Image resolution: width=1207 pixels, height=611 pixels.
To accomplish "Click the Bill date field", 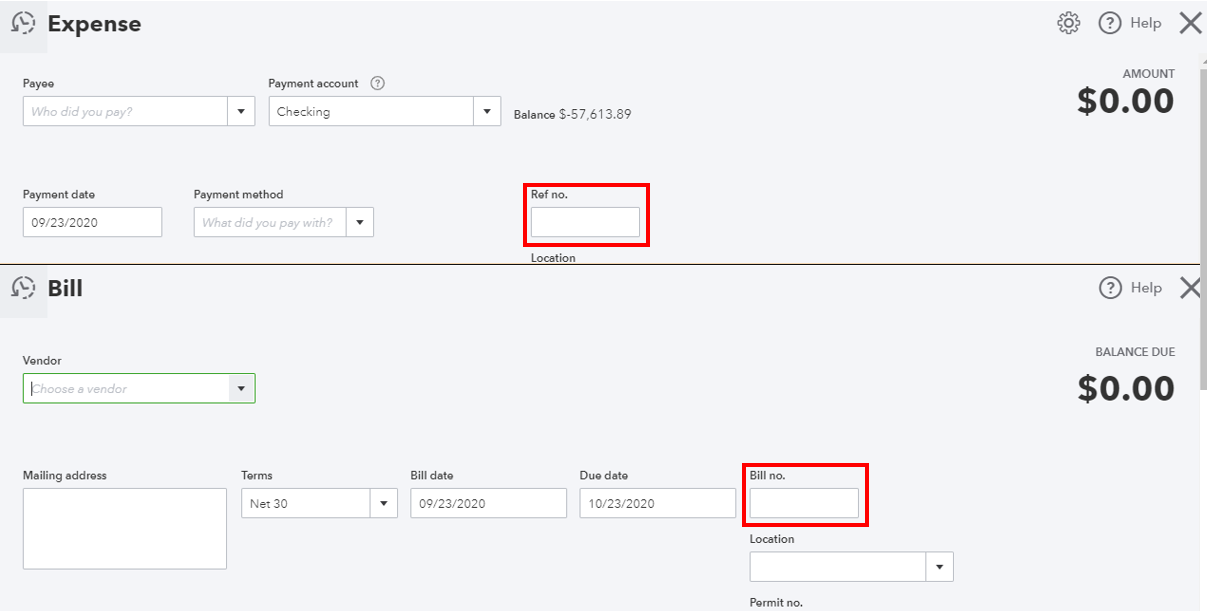I will (x=488, y=503).
